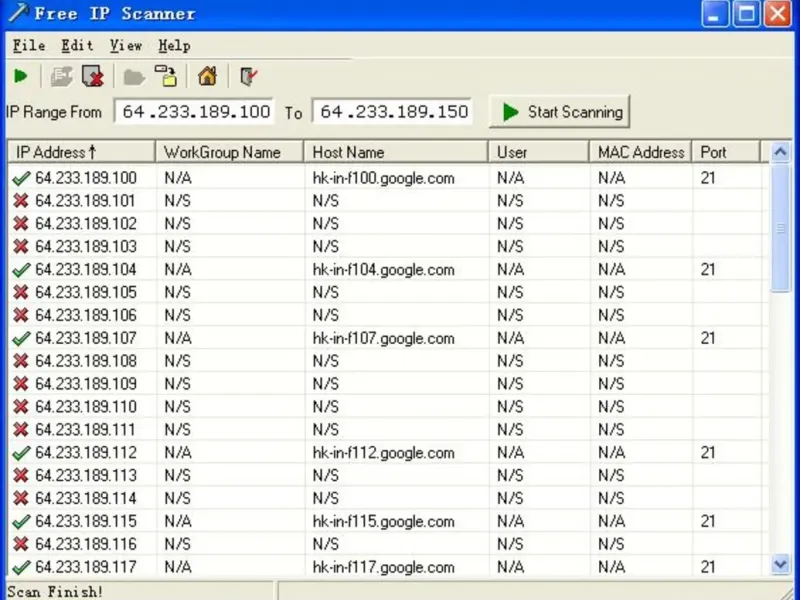This screenshot has height=600, width=800.
Task: Click green check icon for 64.233.189.104
Action: point(21,269)
